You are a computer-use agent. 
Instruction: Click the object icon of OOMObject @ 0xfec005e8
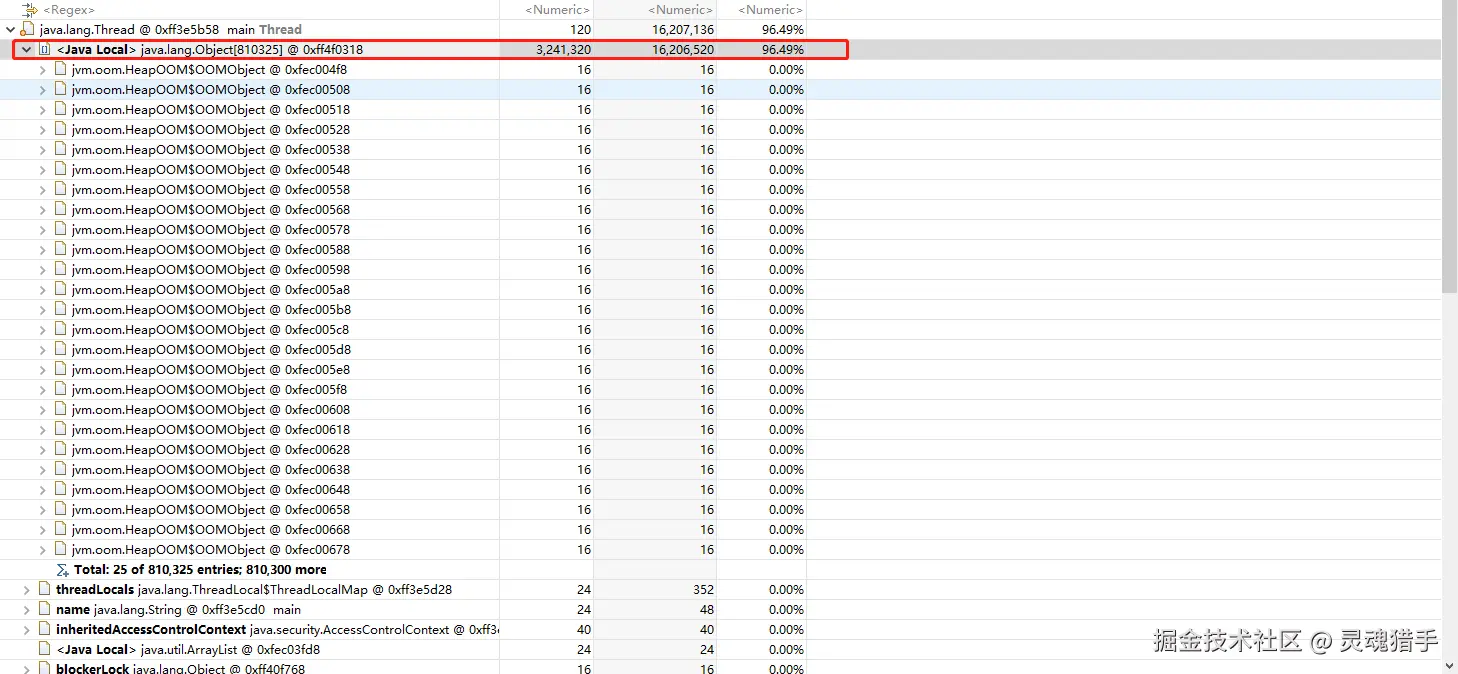[x=60, y=370]
